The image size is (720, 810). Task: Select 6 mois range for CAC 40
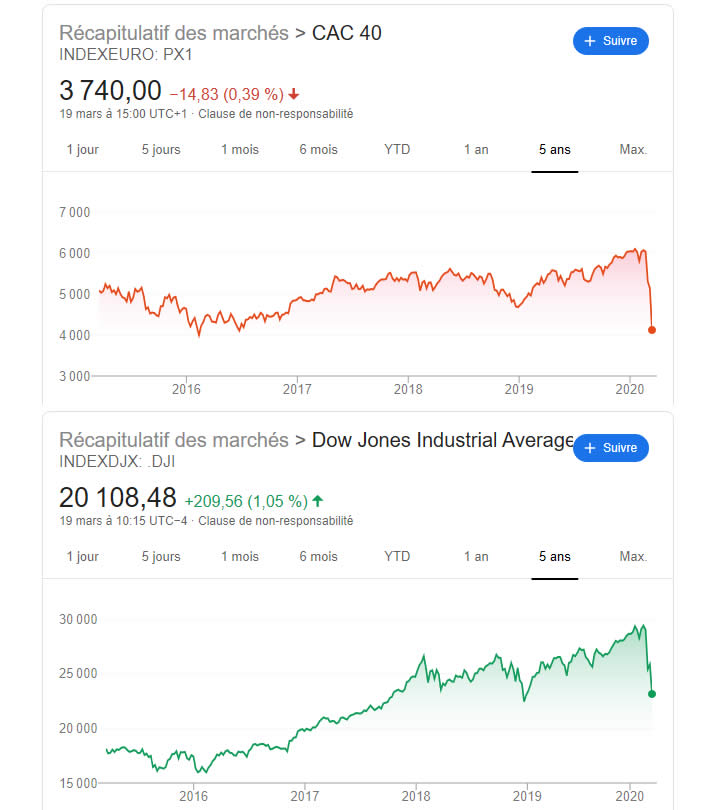point(318,150)
